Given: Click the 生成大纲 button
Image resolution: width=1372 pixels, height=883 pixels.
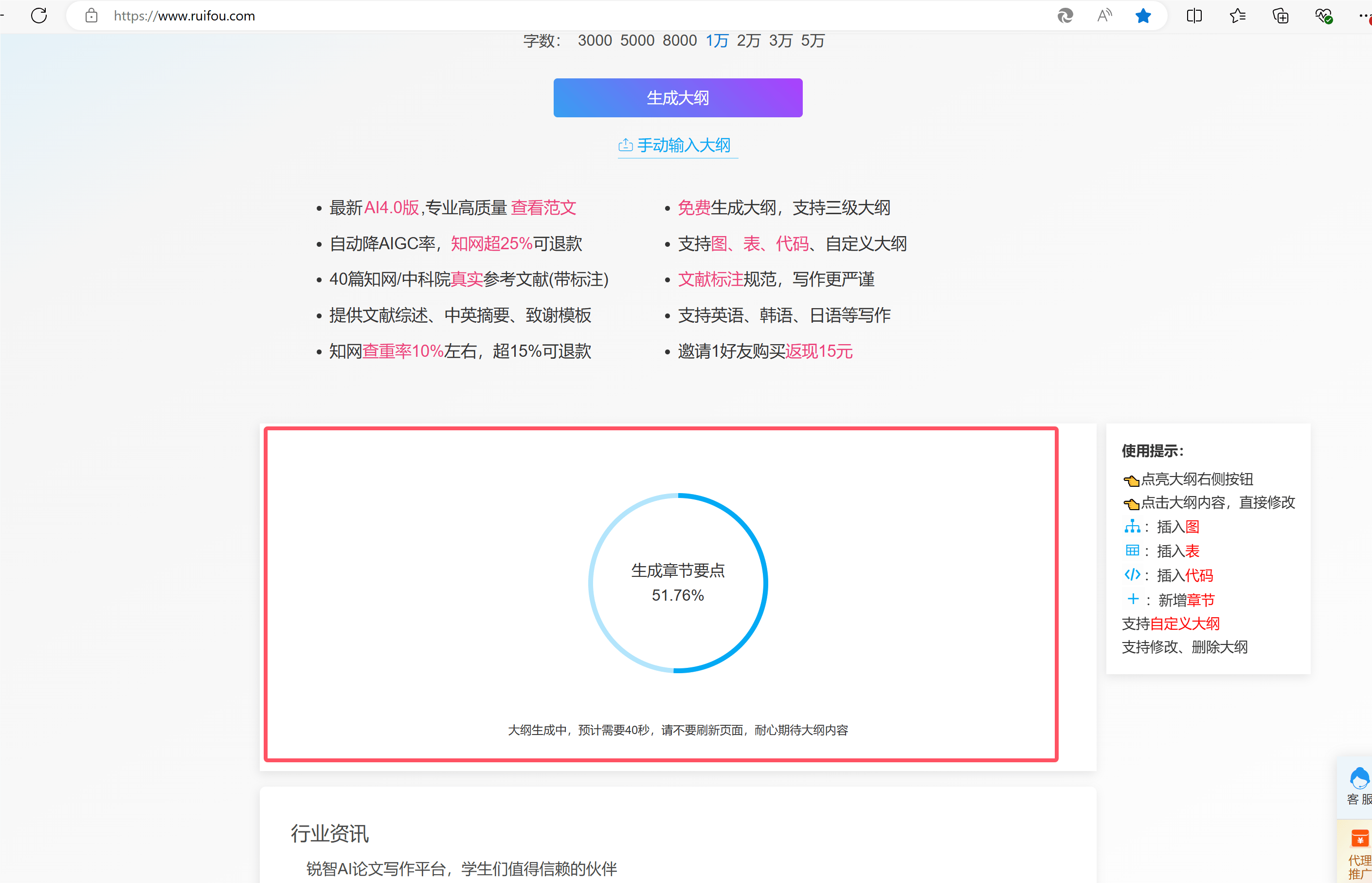Looking at the screenshot, I should pos(677,98).
